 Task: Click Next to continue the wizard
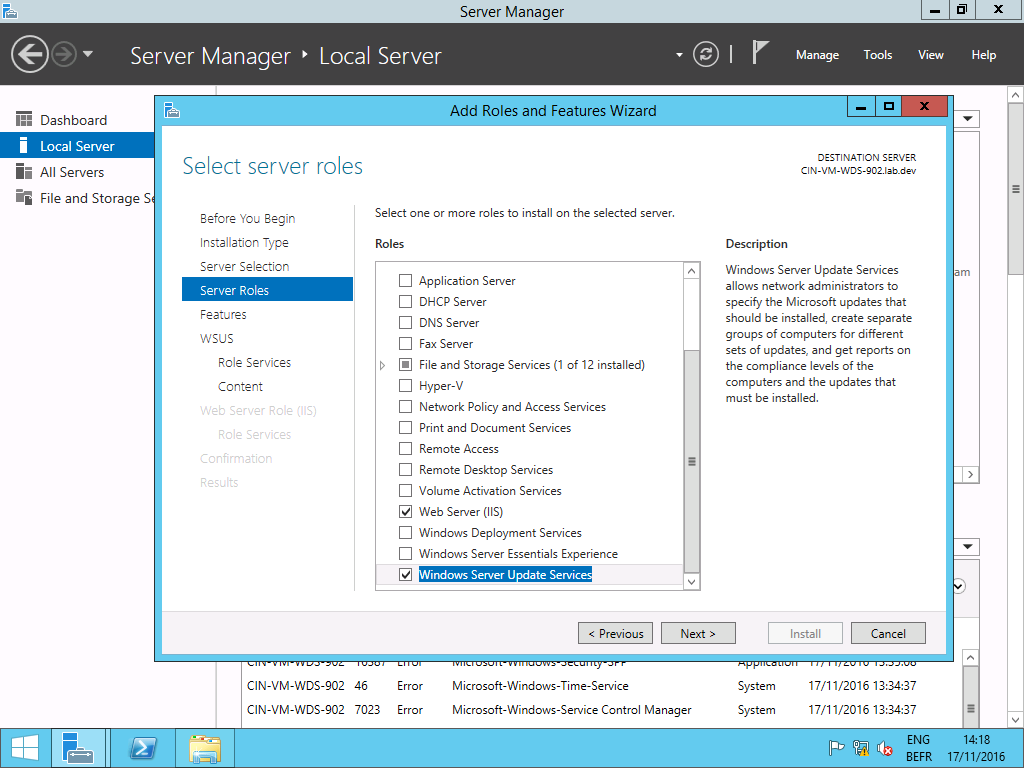(x=698, y=633)
